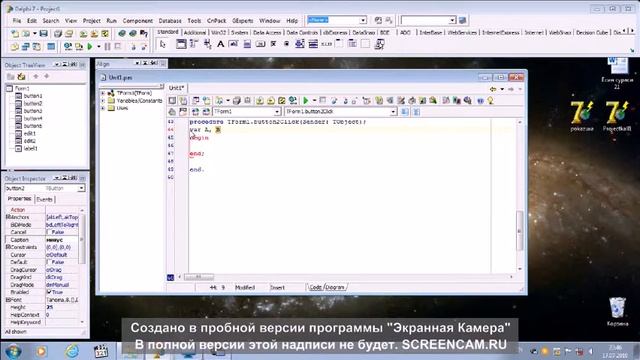Viewport: 640px width, 360px height.
Task: Click the horizontal scrollbar thumb of the editor
Action: [x=198, y=277]
